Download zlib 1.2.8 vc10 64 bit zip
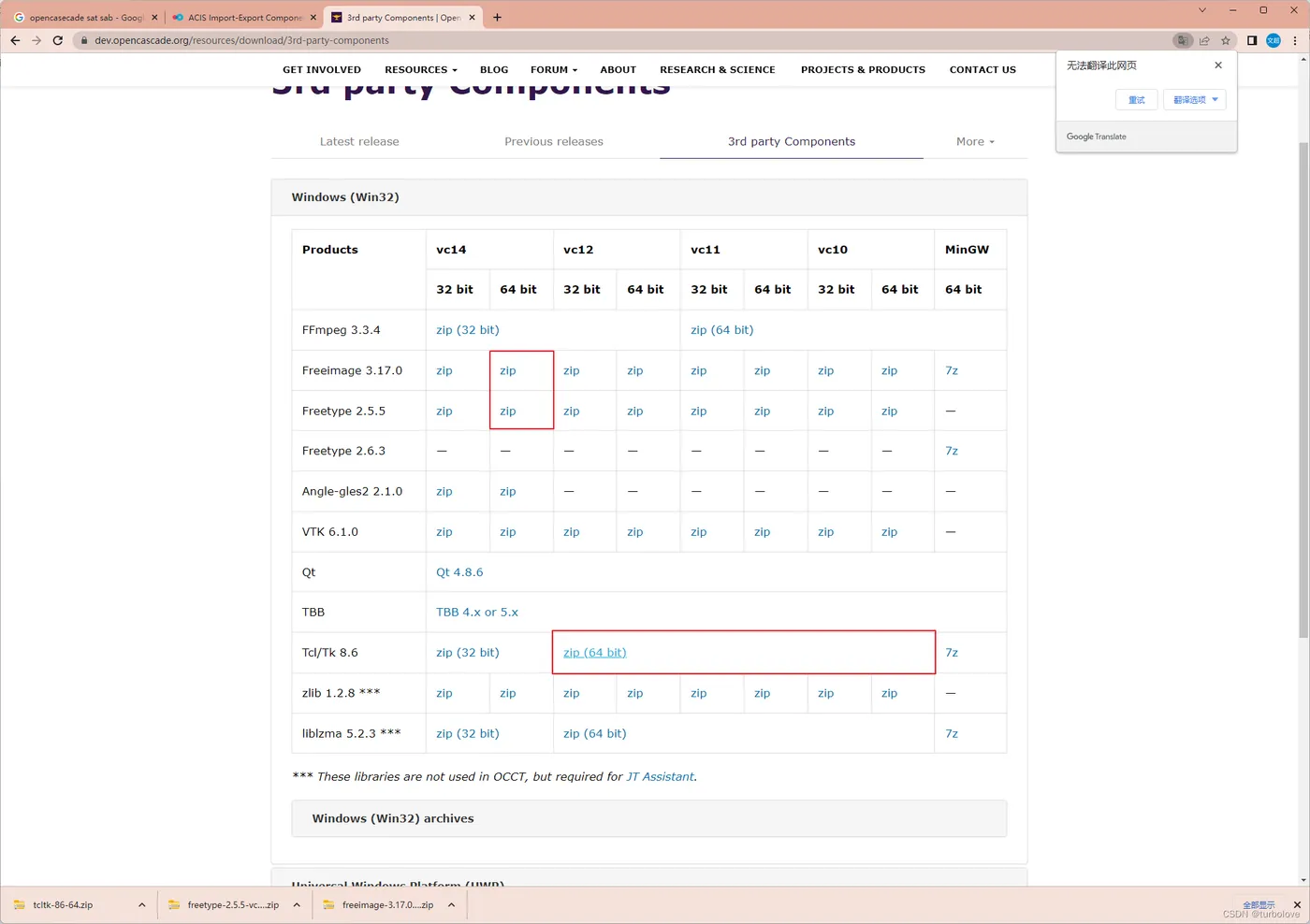 [890, 693]
